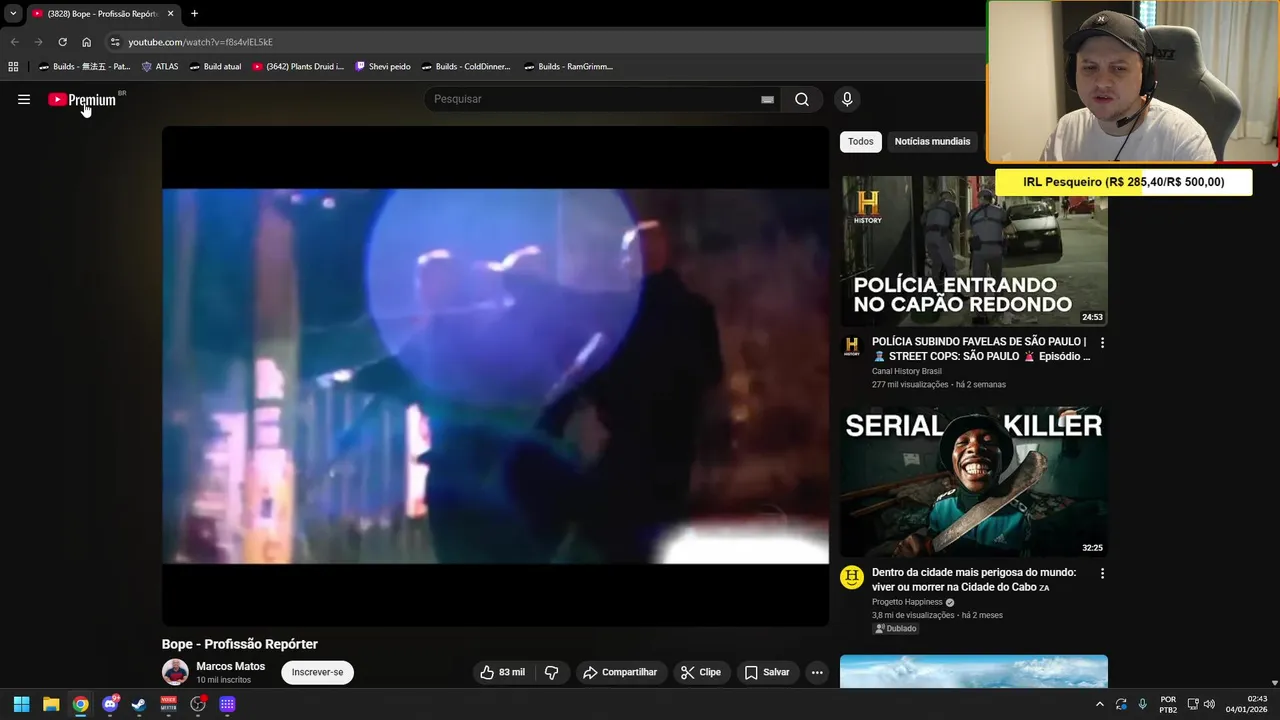Click Progetto Happiness channel link
This screenshot has width=1280, height=720.
click(x=907, y=602)
